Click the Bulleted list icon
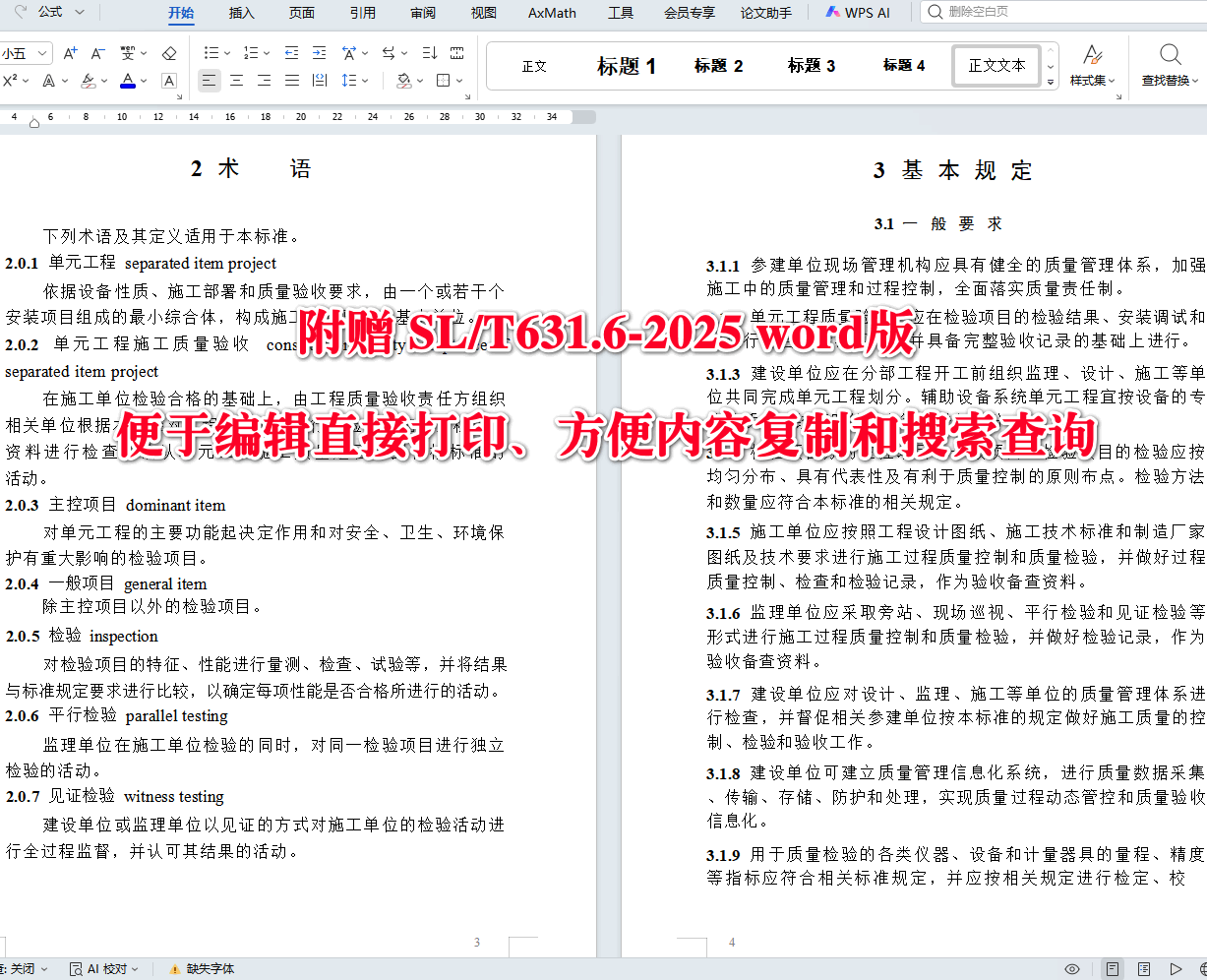 click(211, 53)
